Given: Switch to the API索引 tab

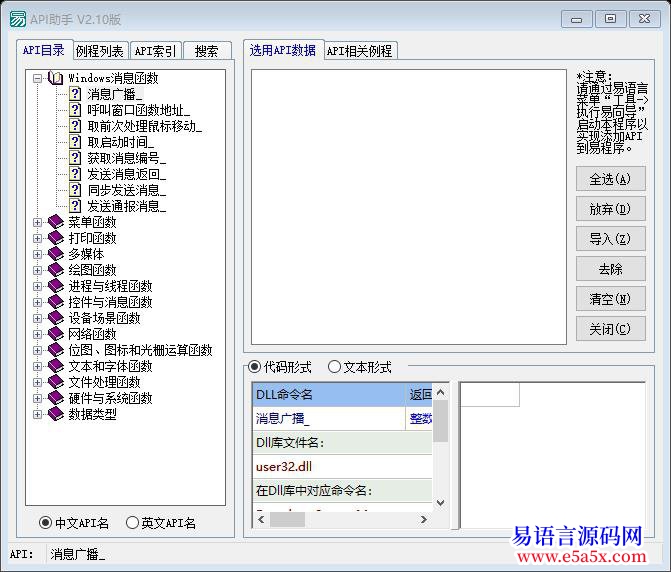Looking at the screenshot, I should pyautogui.click(x=156, y=51).
